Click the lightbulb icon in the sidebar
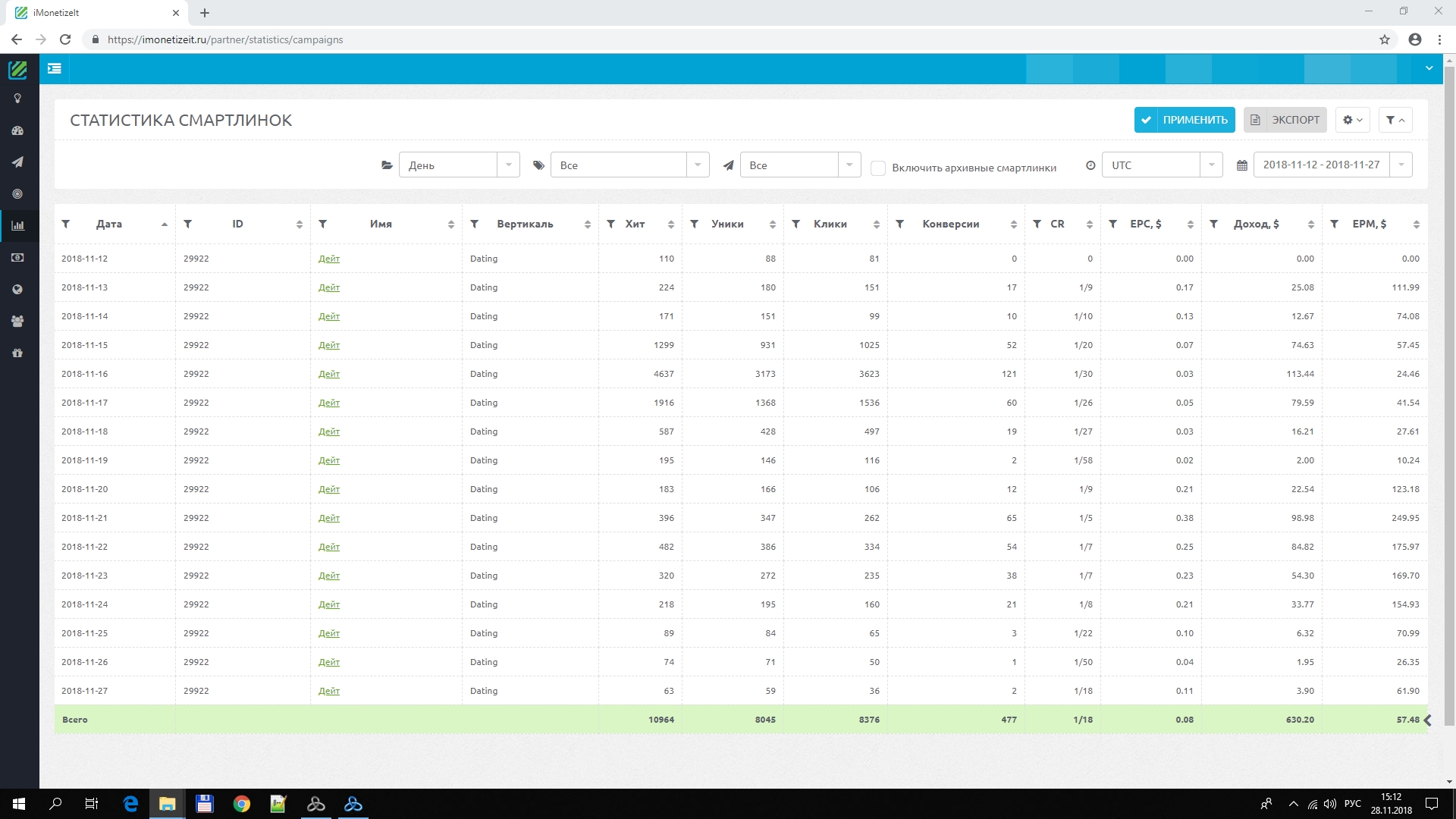This screenshot has width=1456, height=819. tap(17, 99)
